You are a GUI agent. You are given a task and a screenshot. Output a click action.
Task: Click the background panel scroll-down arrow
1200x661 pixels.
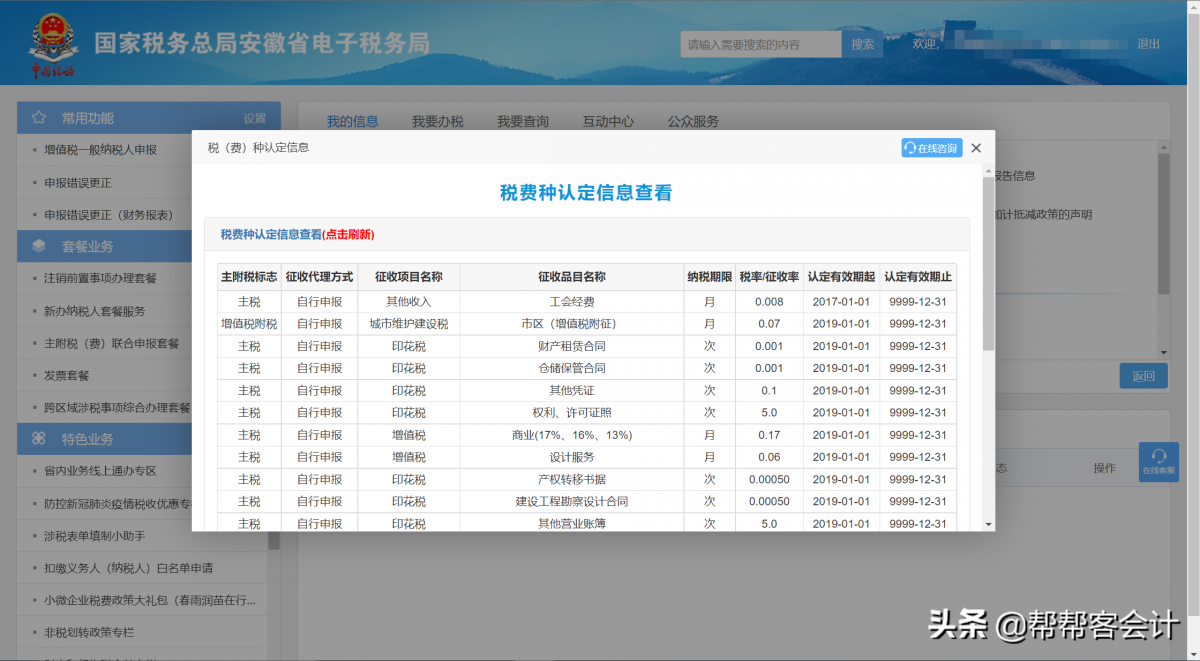[x=1163, y=352]
